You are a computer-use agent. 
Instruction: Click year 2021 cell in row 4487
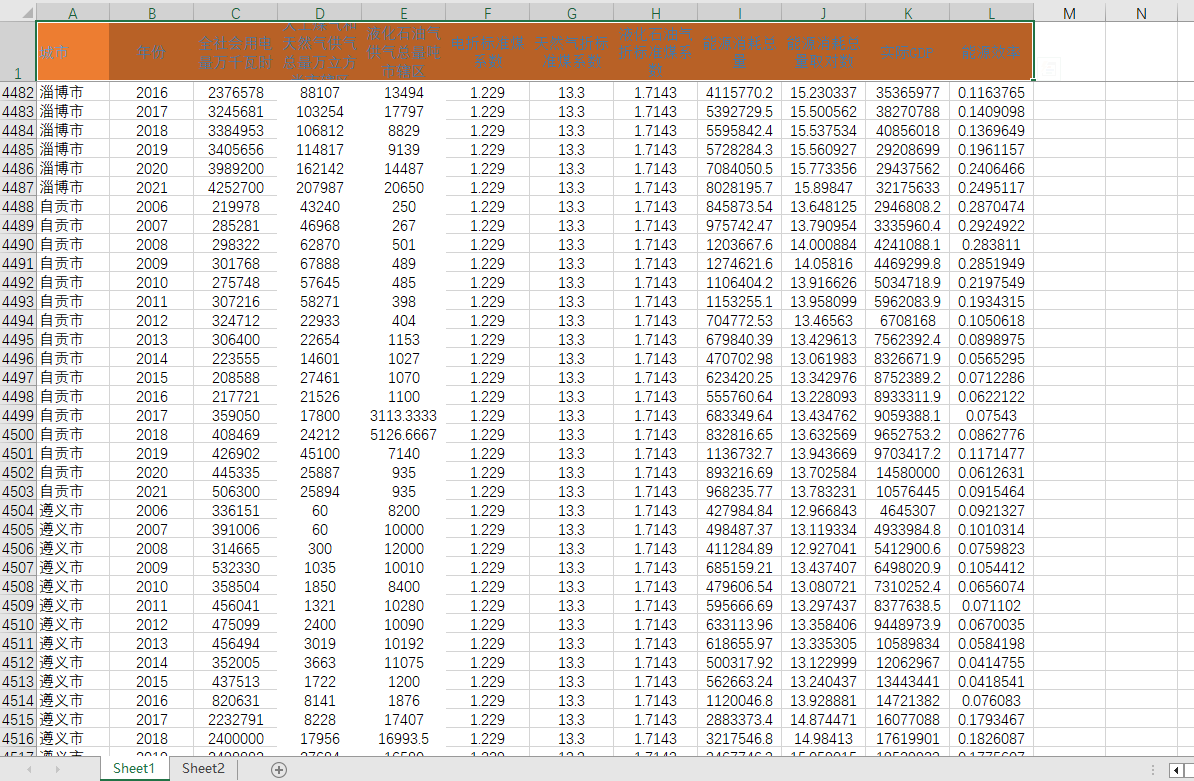click(x=152, y=187)
